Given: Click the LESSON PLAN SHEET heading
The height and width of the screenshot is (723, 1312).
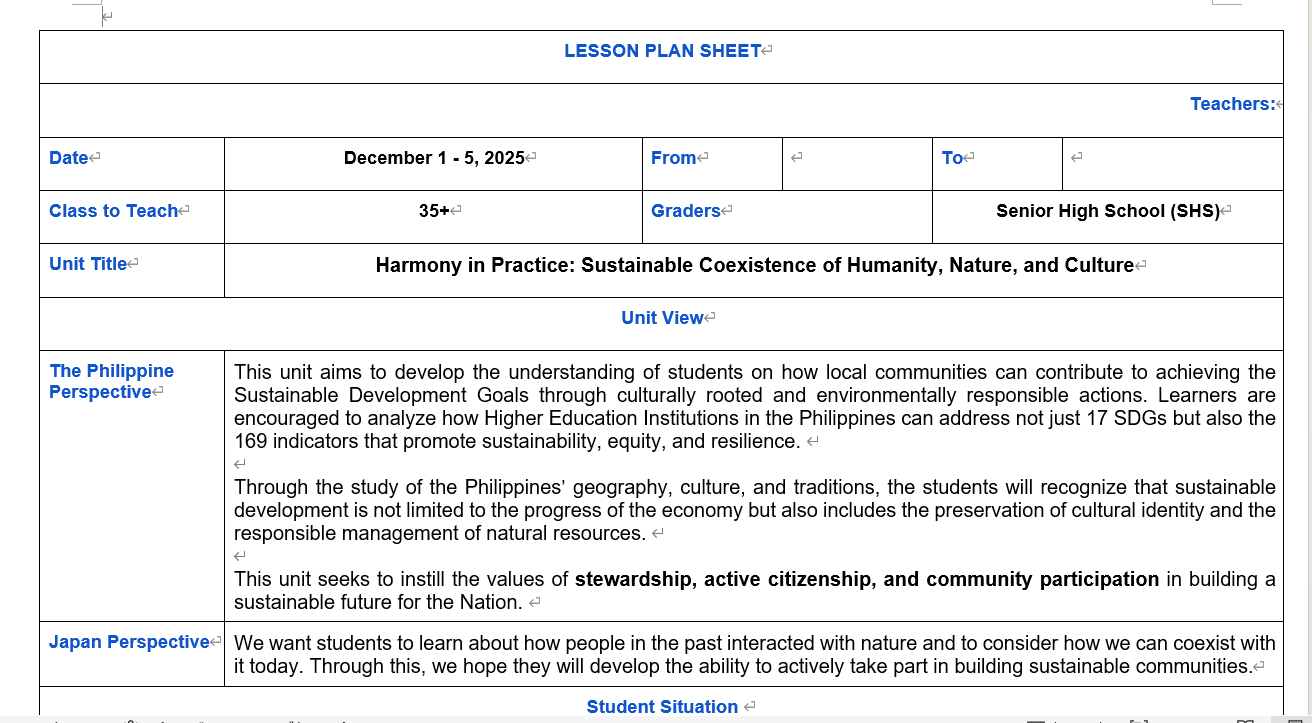Looking at the screenshot, I should pos(662,51).
